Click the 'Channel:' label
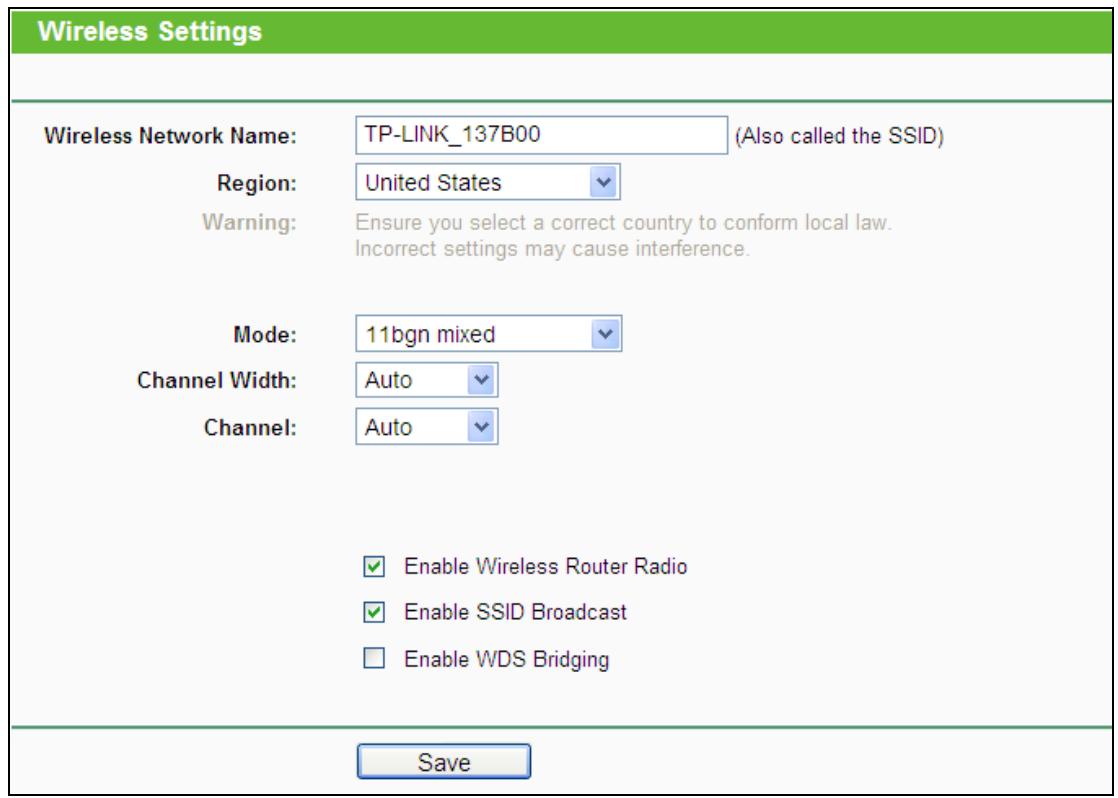 (x=250, y=428)
